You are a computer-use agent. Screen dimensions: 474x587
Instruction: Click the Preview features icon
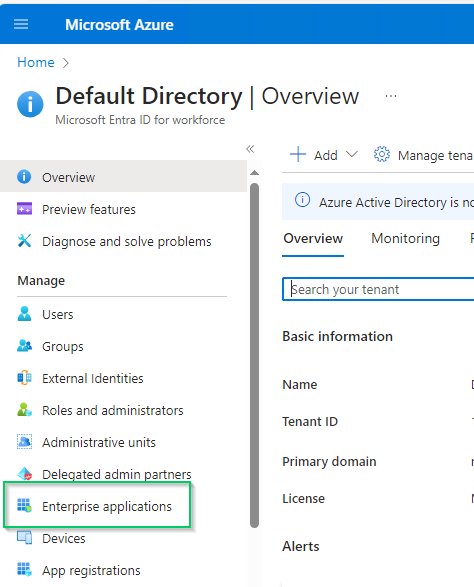click(25, 209)
